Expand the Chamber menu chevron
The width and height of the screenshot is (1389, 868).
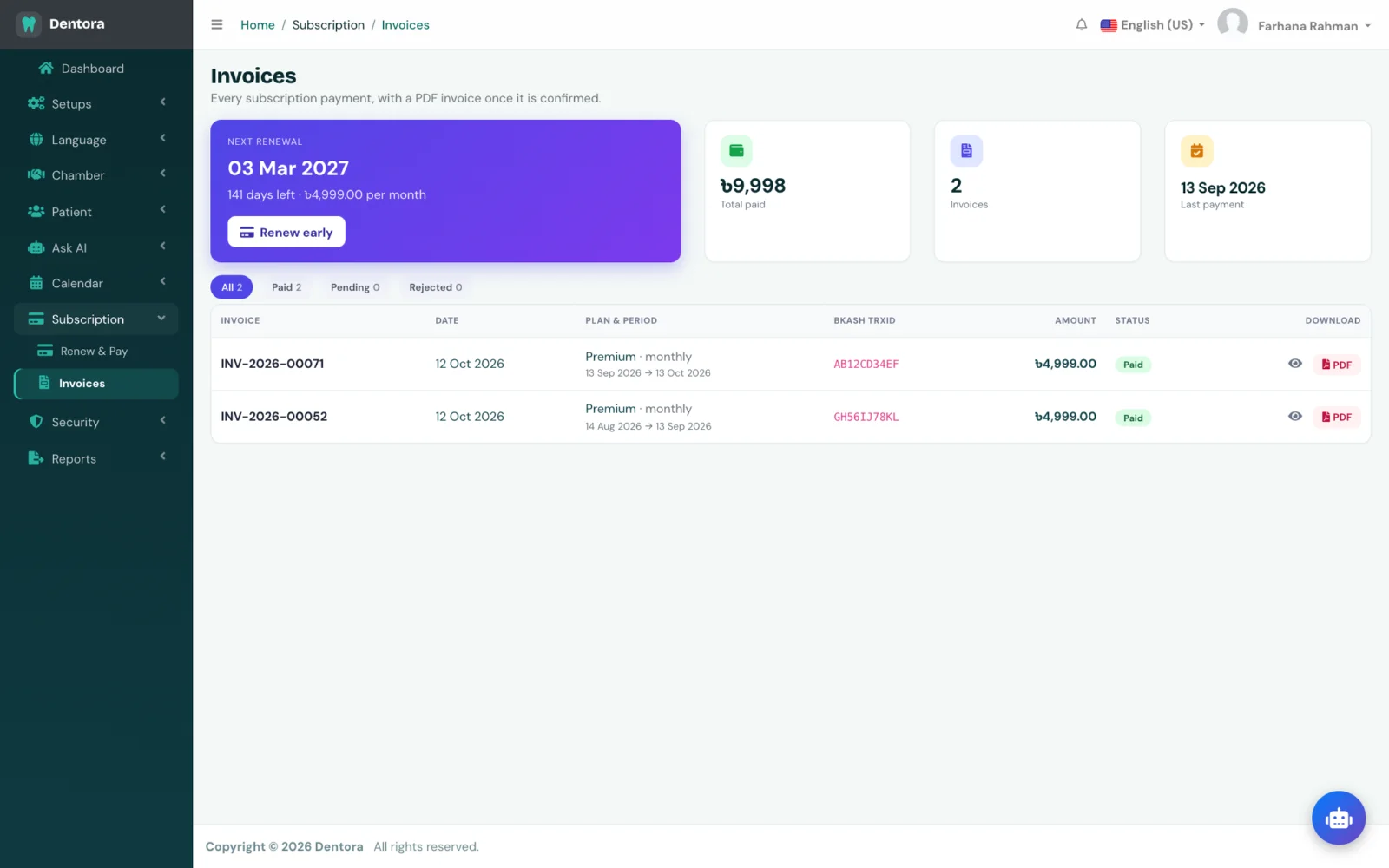click(162, 174)
